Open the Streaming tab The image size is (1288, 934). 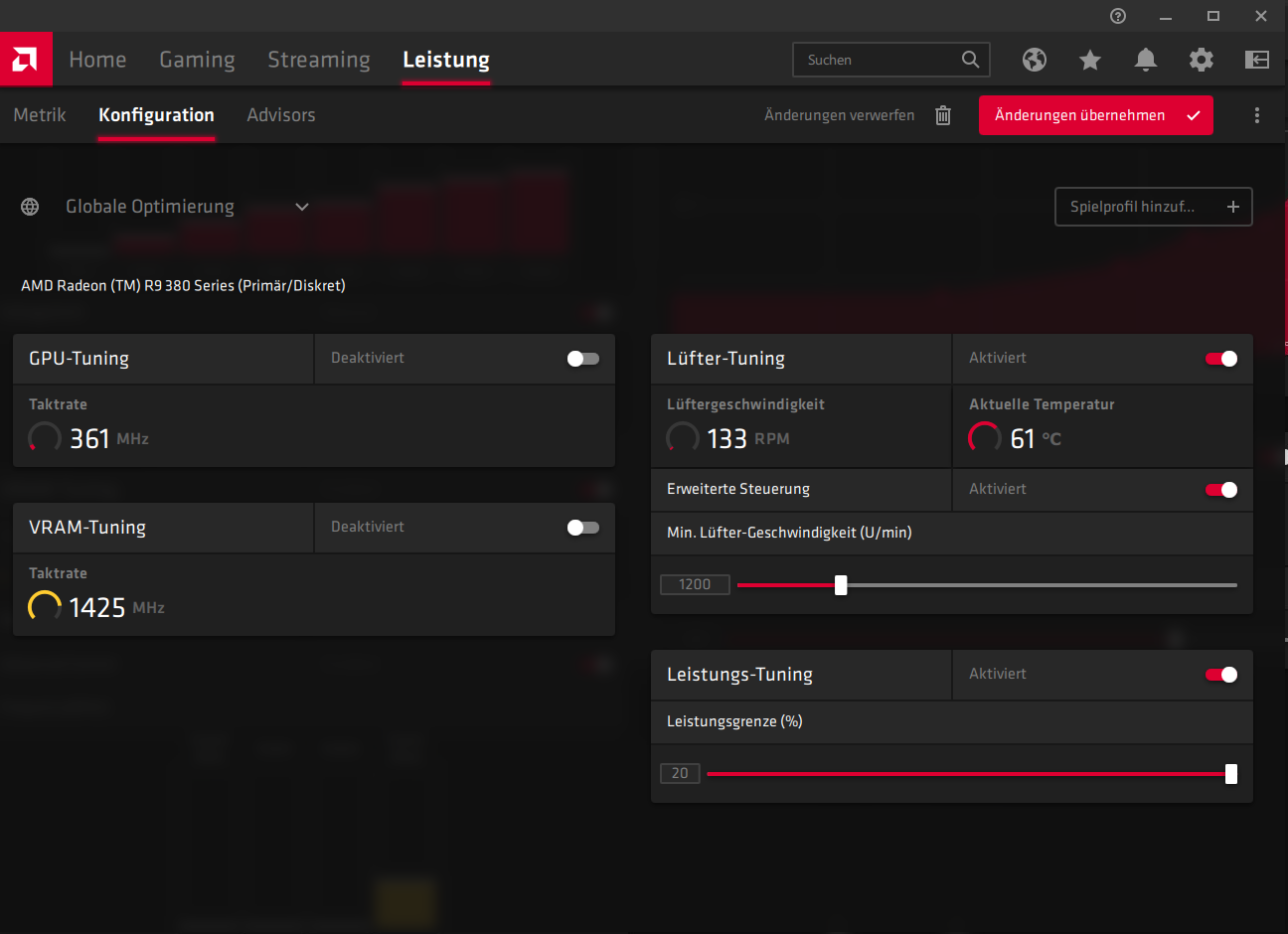[x=319, y=60]
